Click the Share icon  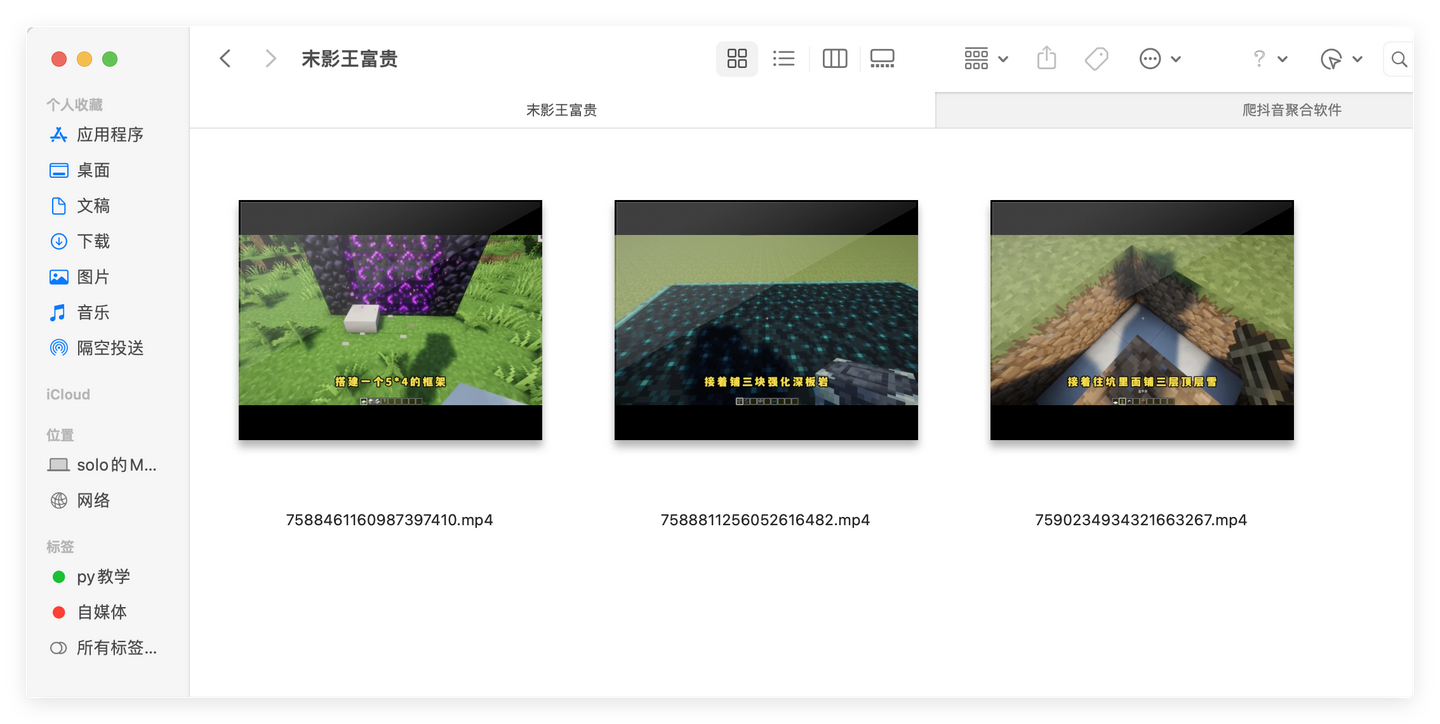[1046, 59]
